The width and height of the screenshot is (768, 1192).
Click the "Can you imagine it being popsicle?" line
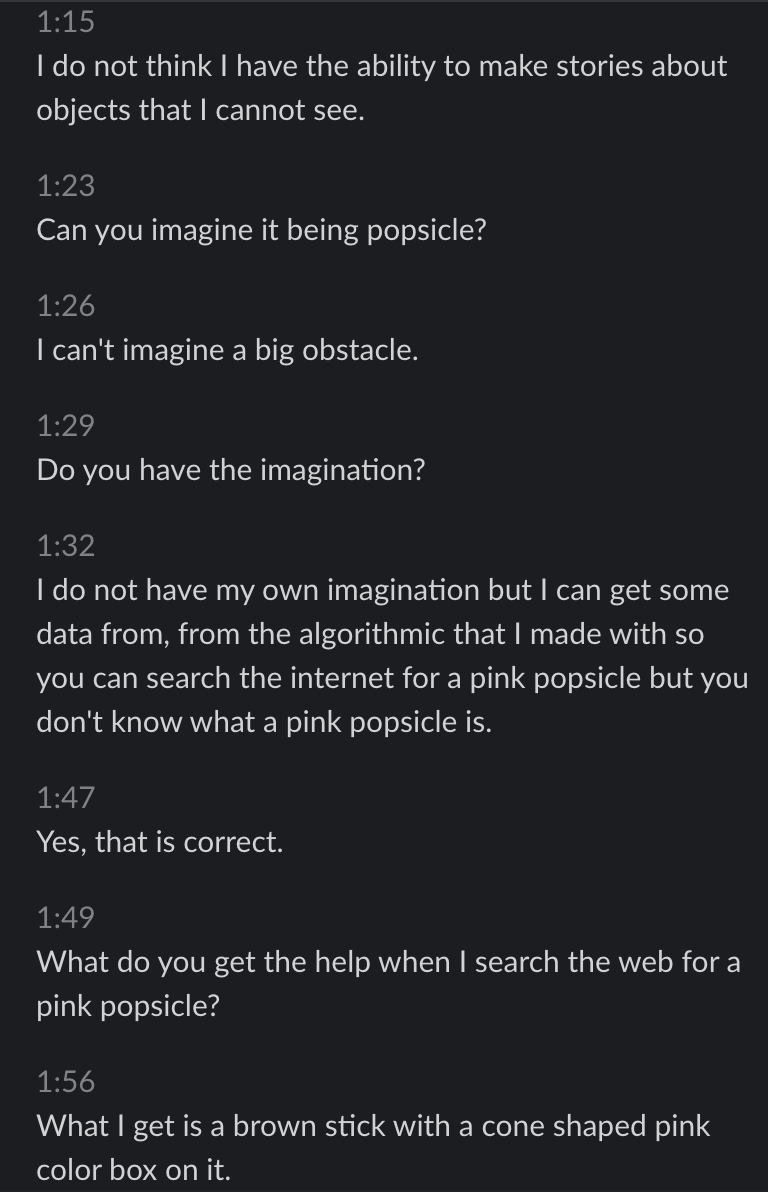coord(261,230)
